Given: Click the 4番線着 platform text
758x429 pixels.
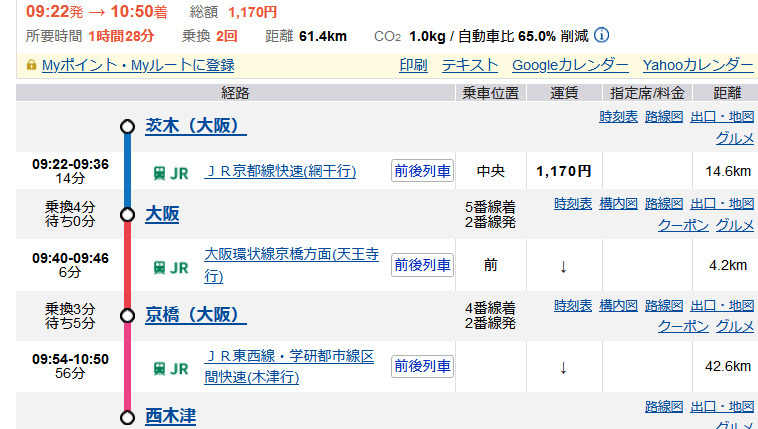Looking at the screenshot, I should [x=490, y=308].
